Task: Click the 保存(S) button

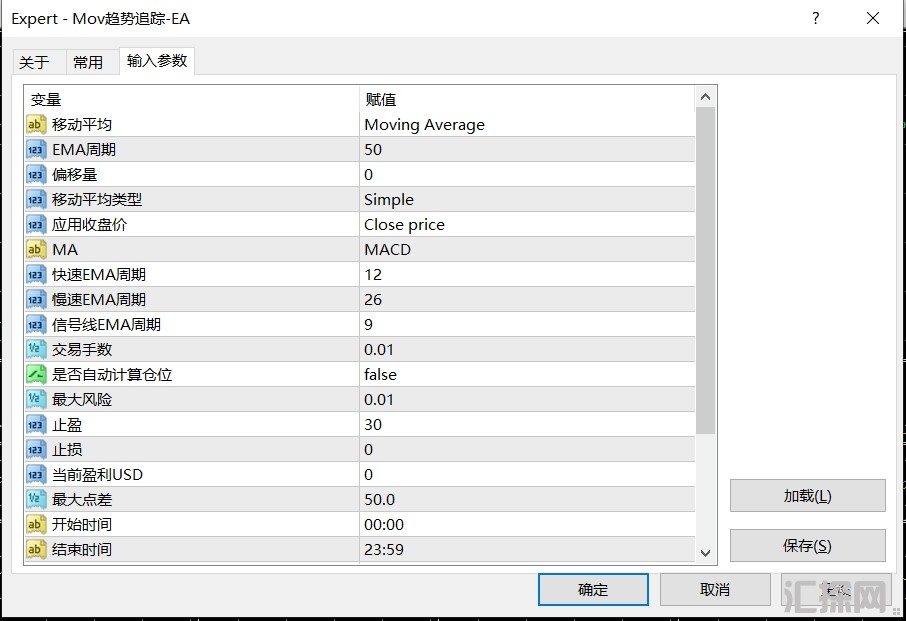Action: coord(807,546)
